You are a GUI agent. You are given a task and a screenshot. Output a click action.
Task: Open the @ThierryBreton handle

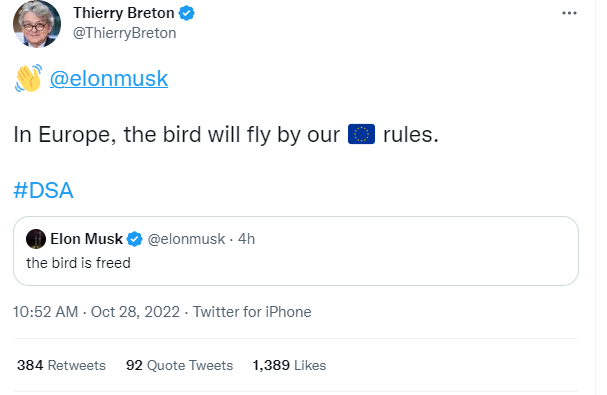pyautogui.click(x=124, y=33)
